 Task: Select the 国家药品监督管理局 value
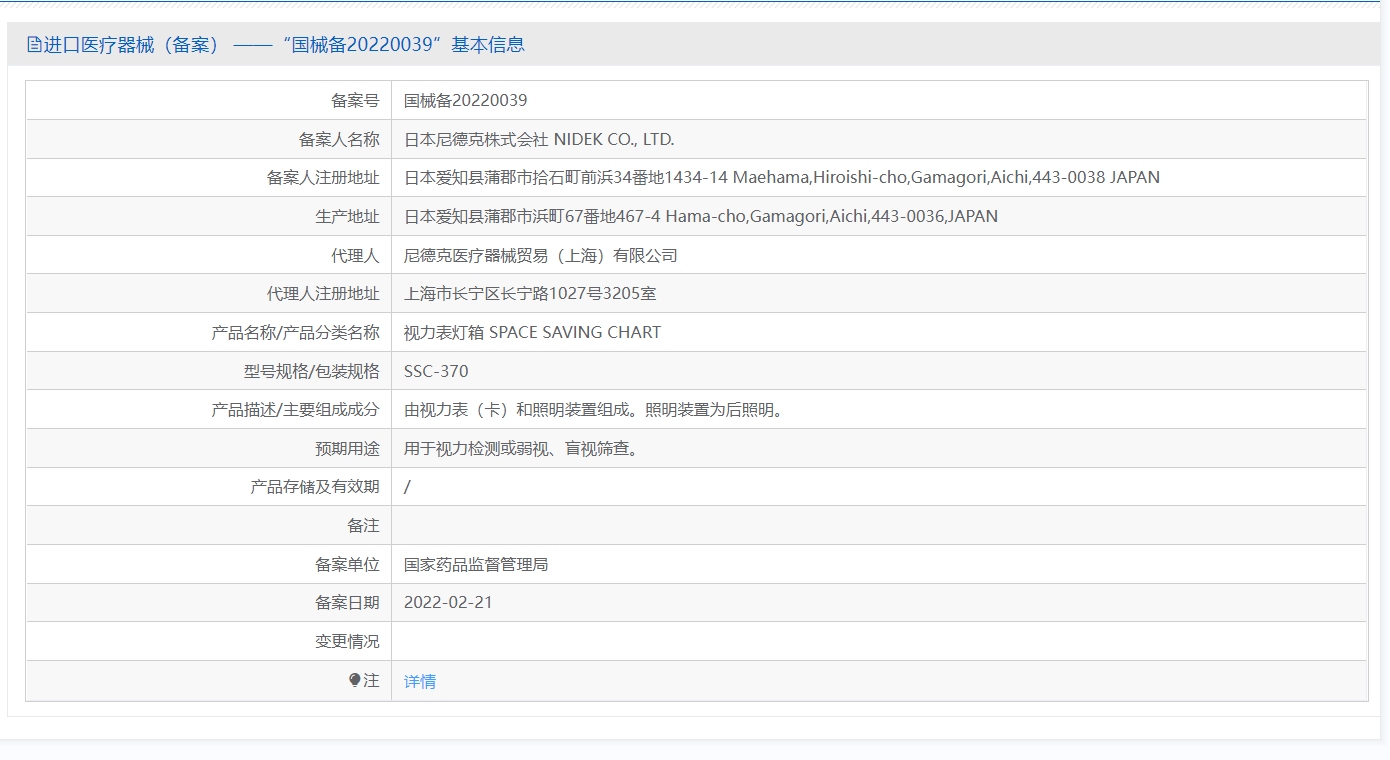[476, 564]
